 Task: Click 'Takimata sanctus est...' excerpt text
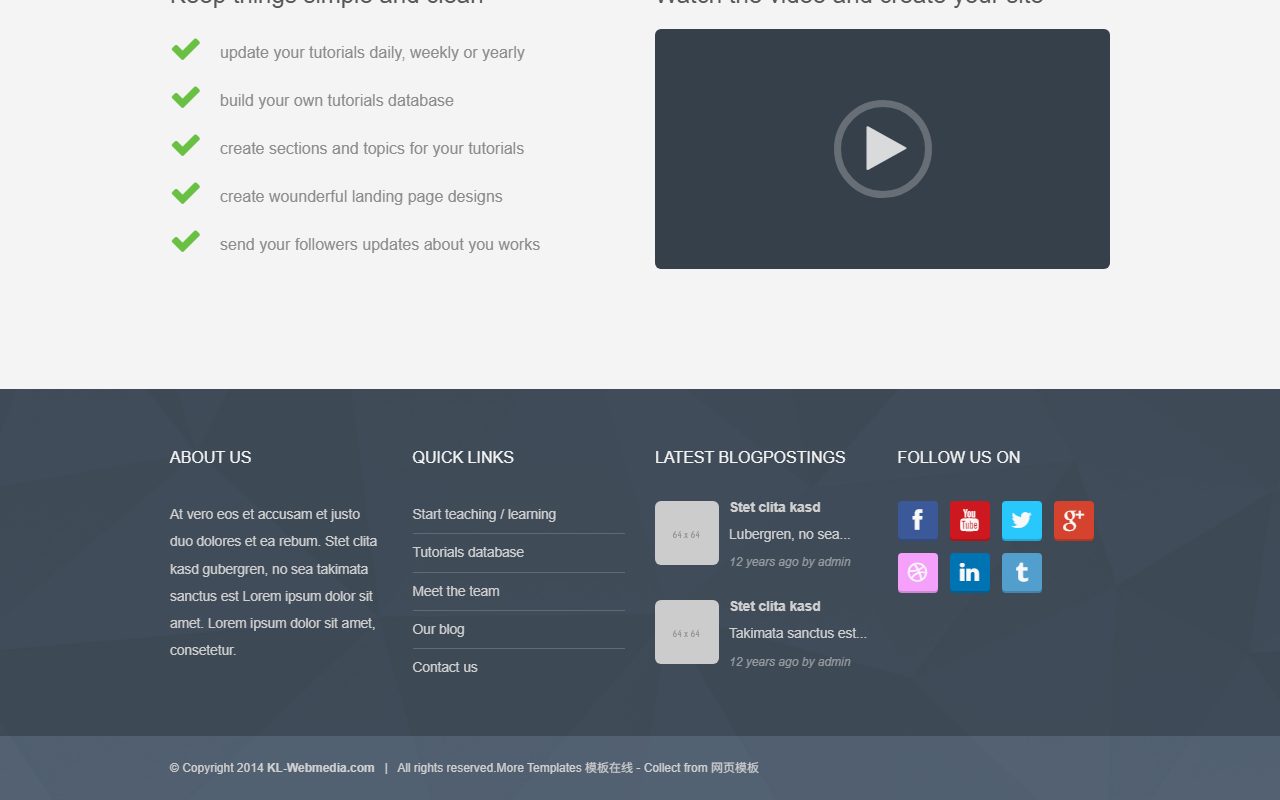tap(798, 633)
